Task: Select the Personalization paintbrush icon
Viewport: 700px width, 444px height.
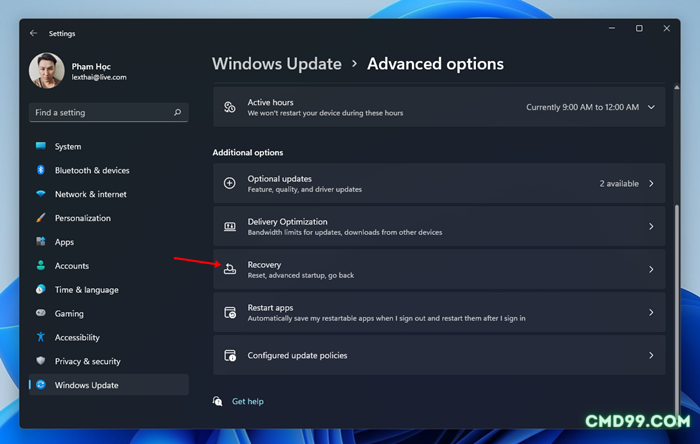Action: coord(41,218)
